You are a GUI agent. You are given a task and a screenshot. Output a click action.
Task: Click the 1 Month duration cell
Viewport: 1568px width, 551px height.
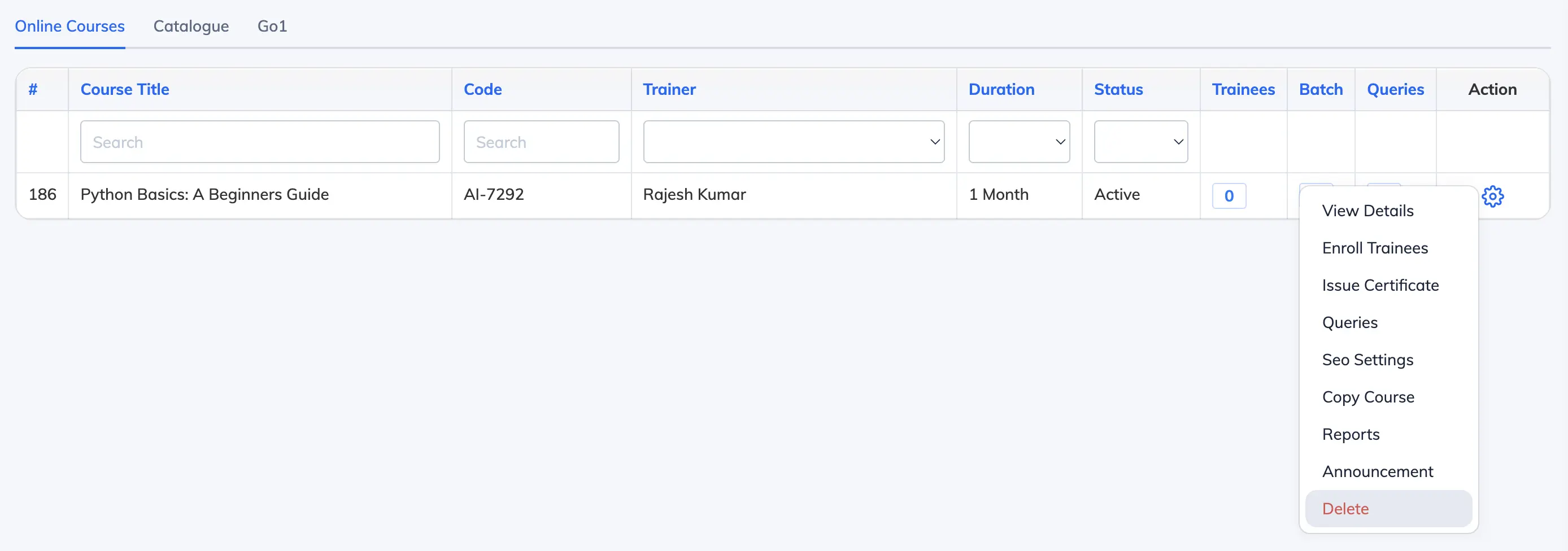click(998, 195)
